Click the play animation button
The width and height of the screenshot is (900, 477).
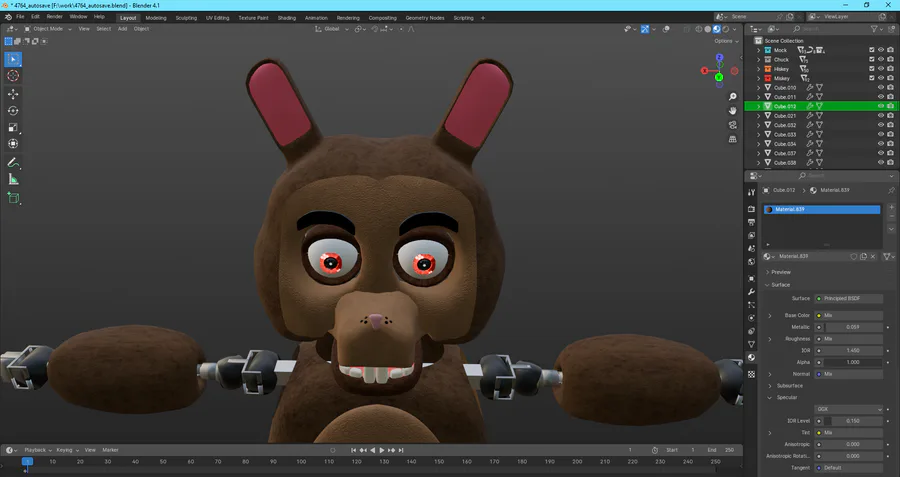point(382,450)
